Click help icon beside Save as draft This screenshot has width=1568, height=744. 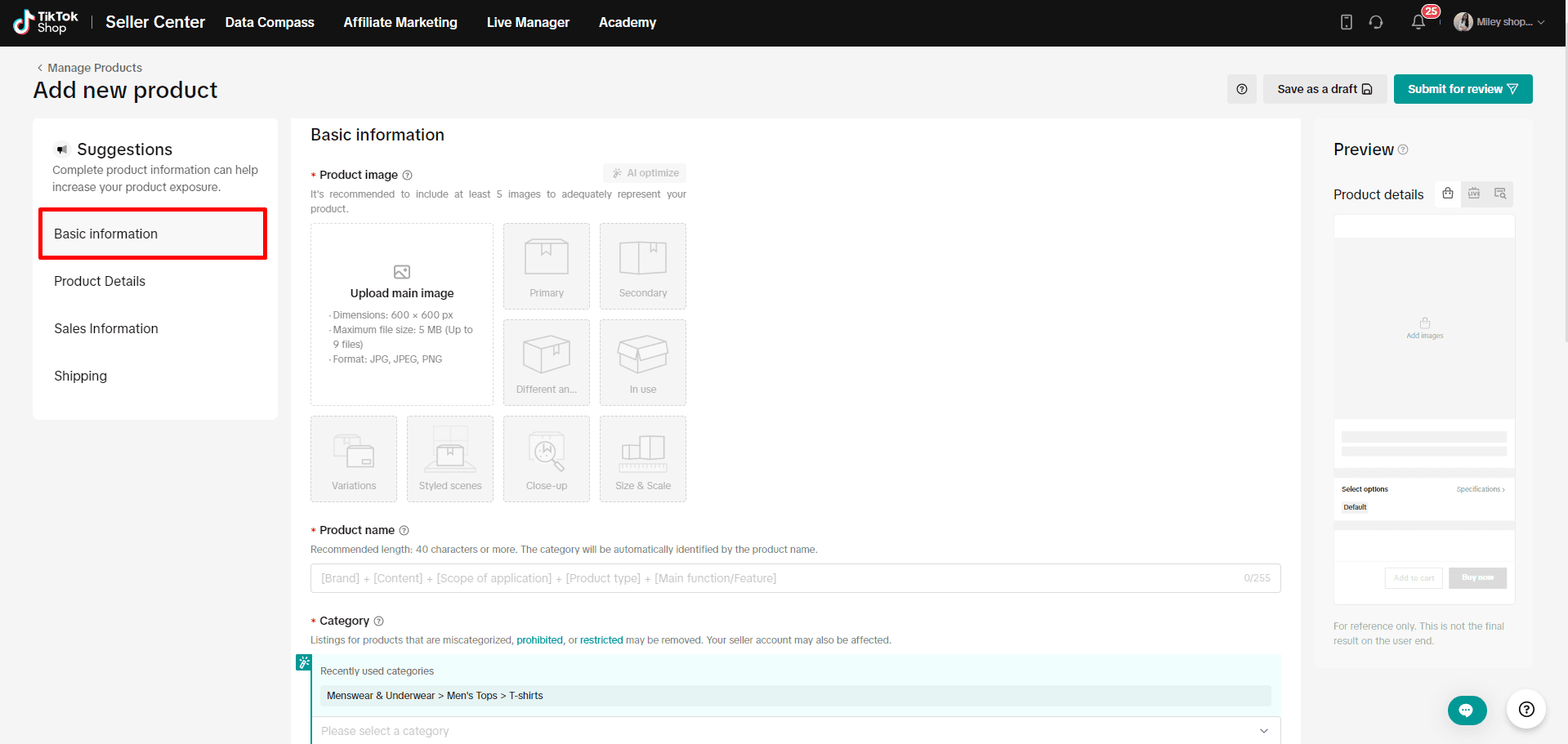click(x=1241, y=89)
